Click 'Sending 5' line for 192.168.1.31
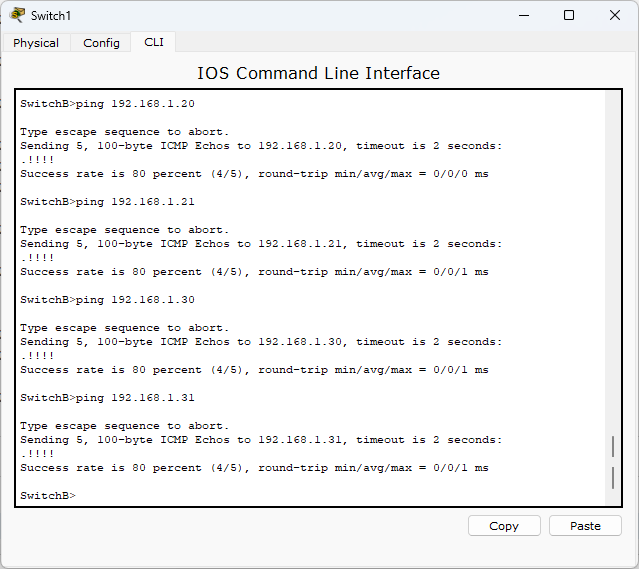The height and width of the screenshot is (569, 639). tap(261, 440)
